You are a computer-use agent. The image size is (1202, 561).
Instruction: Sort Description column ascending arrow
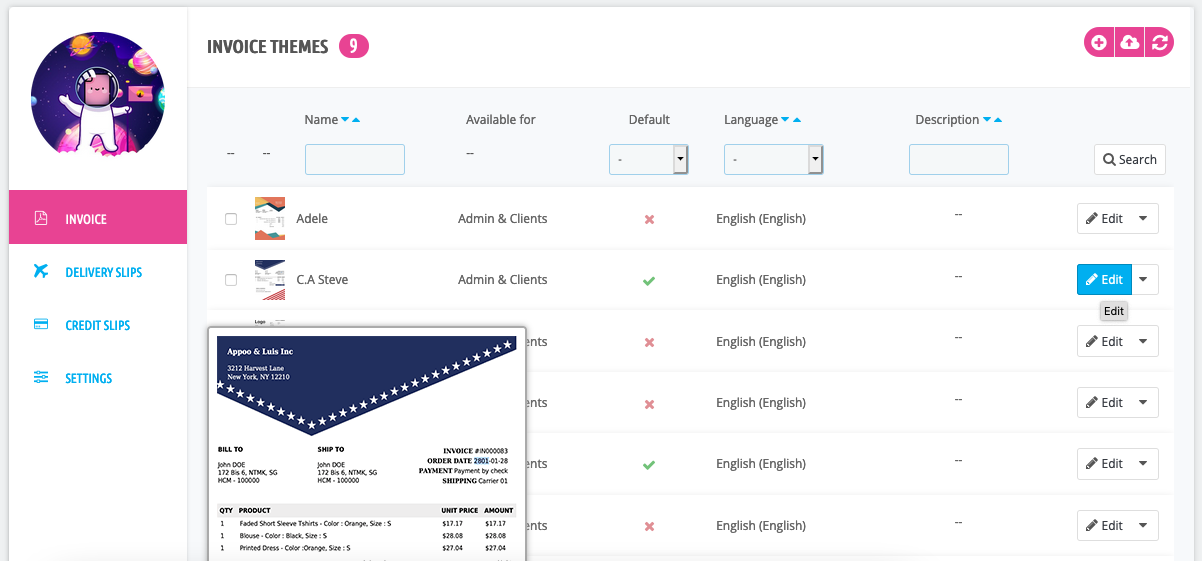coord(998,120)
